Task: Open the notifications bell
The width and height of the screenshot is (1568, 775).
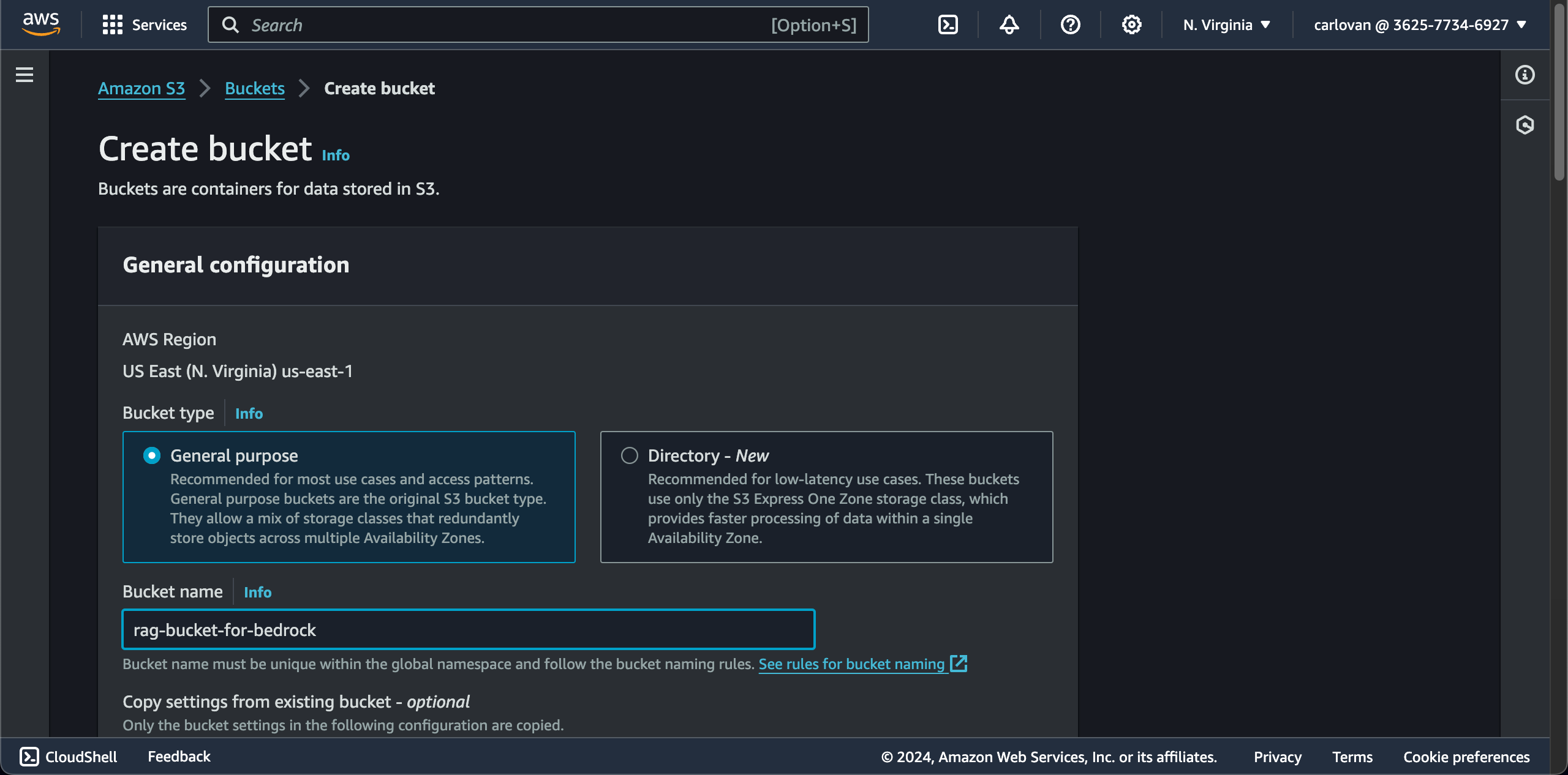Action: pos(1009,24)
